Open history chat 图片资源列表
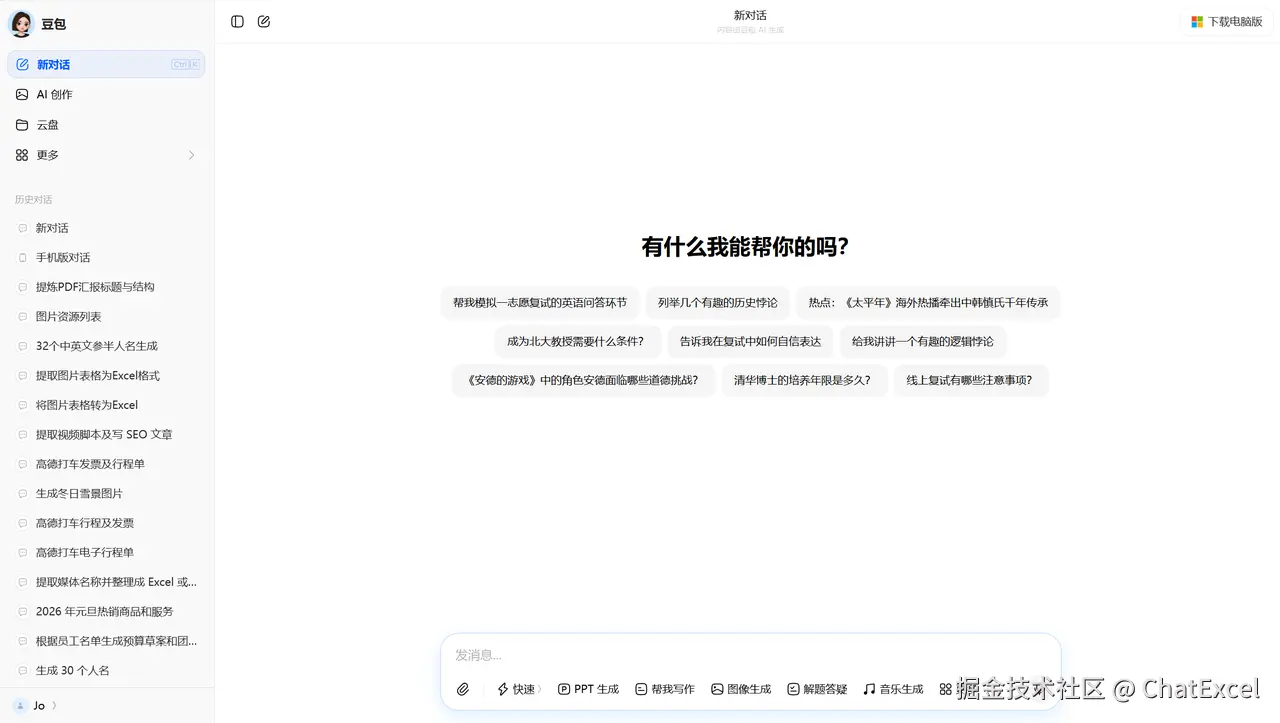 click(106, 316)
